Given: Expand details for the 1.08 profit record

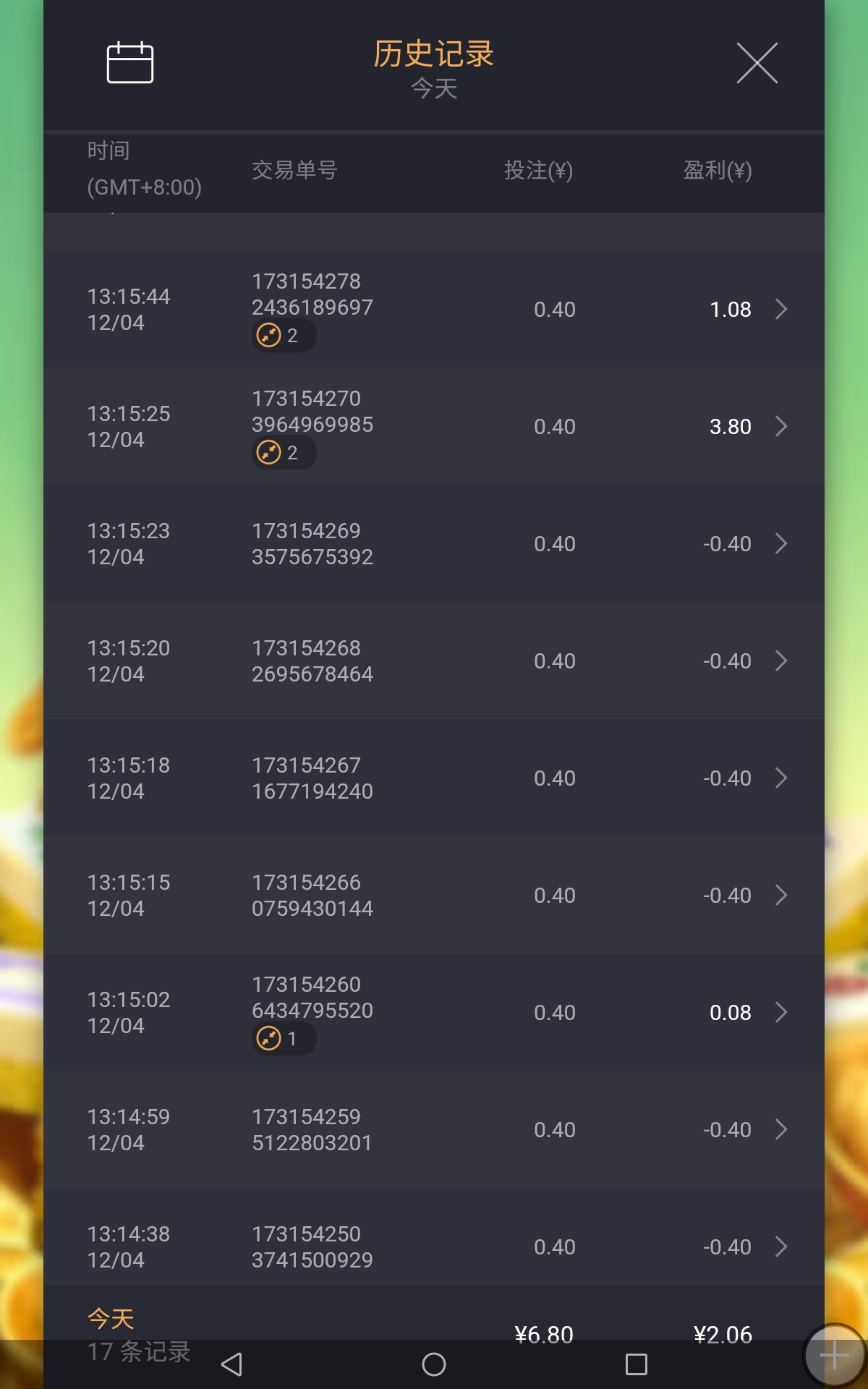Looking at the screenshot, I should click(781, 310).
